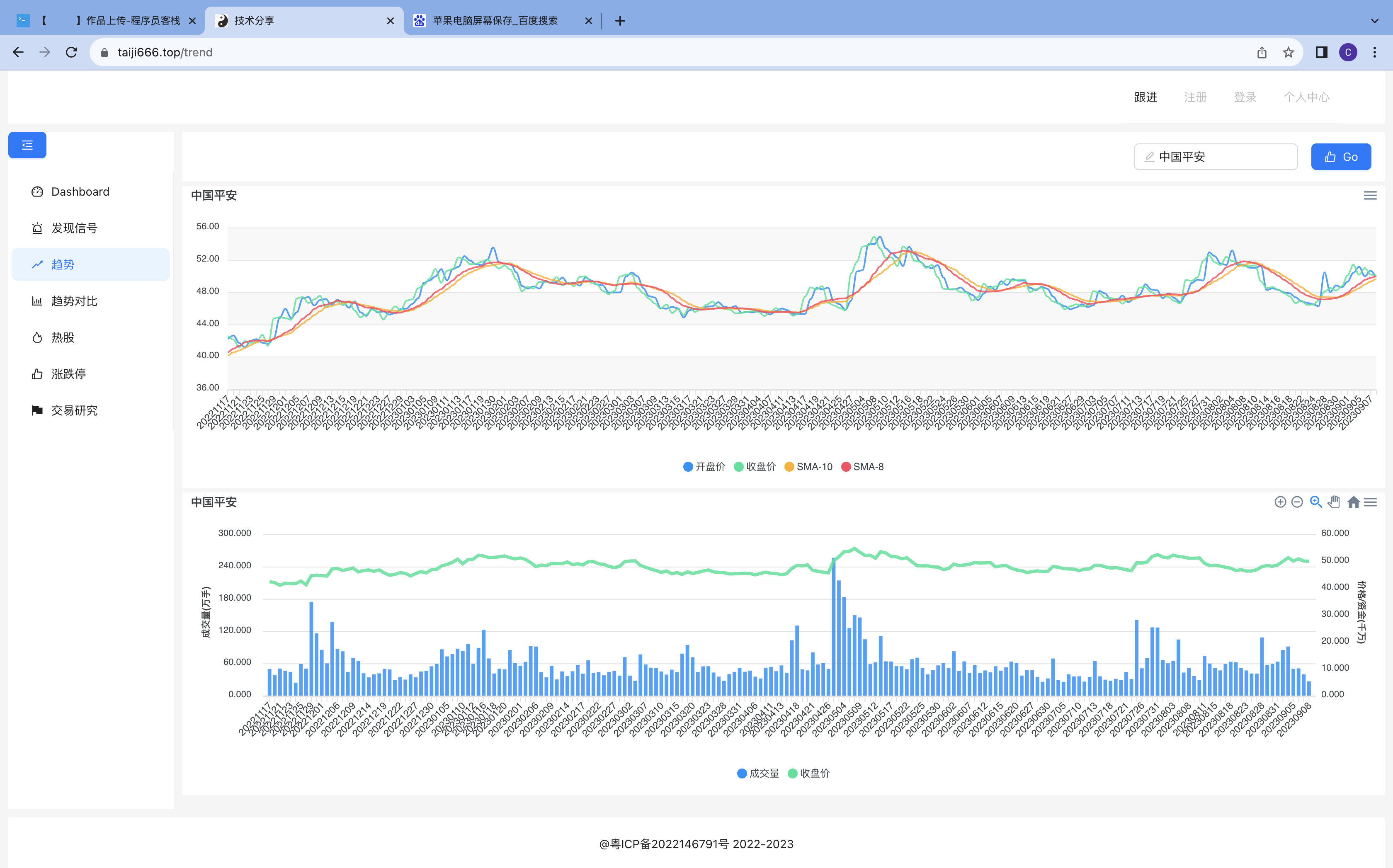1393x868 pixels.
Task: Open the Chrome profile avatar
Action: [1348, 52]
